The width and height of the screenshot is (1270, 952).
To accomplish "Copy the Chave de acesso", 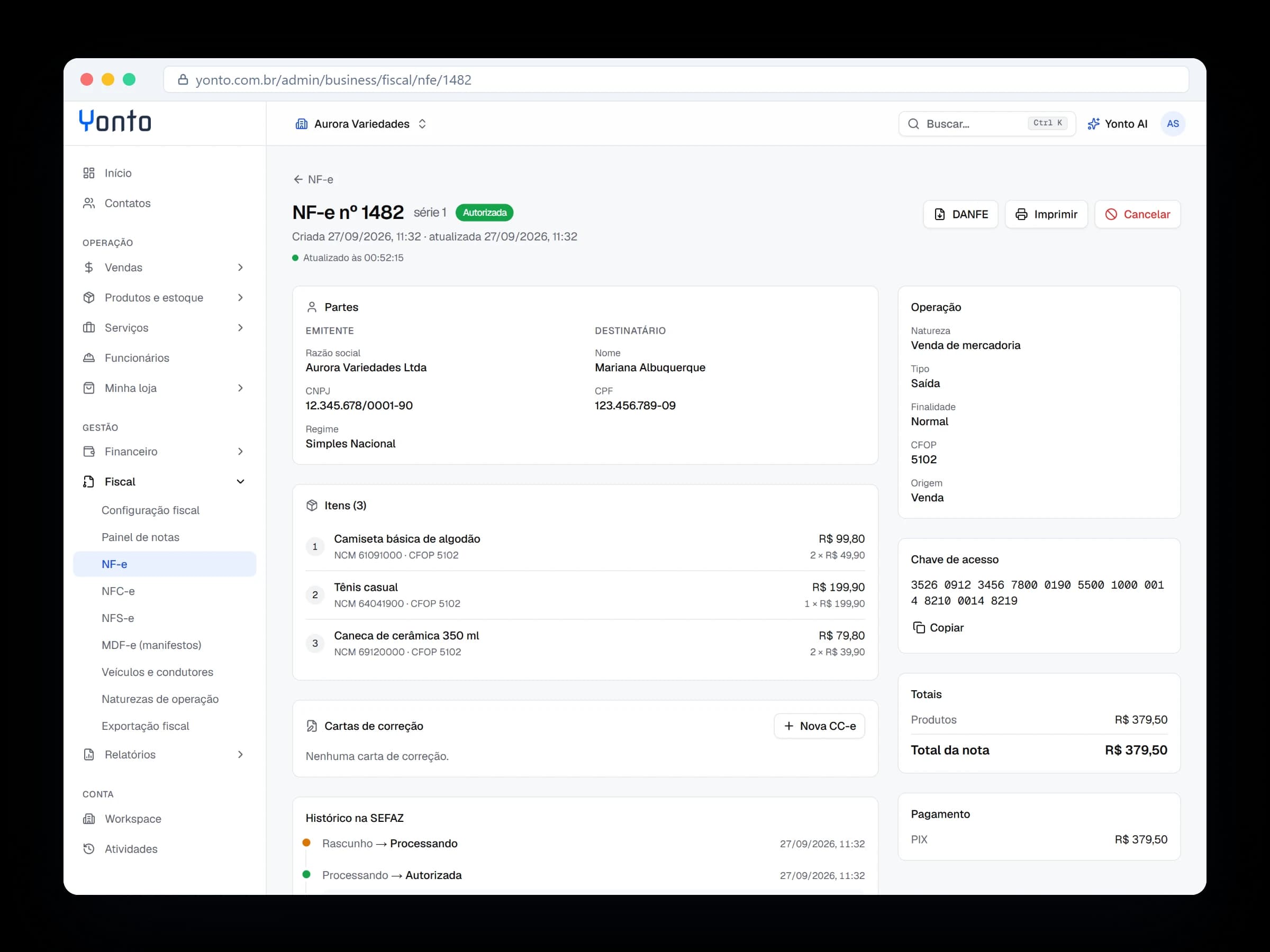I will [938, 628].
